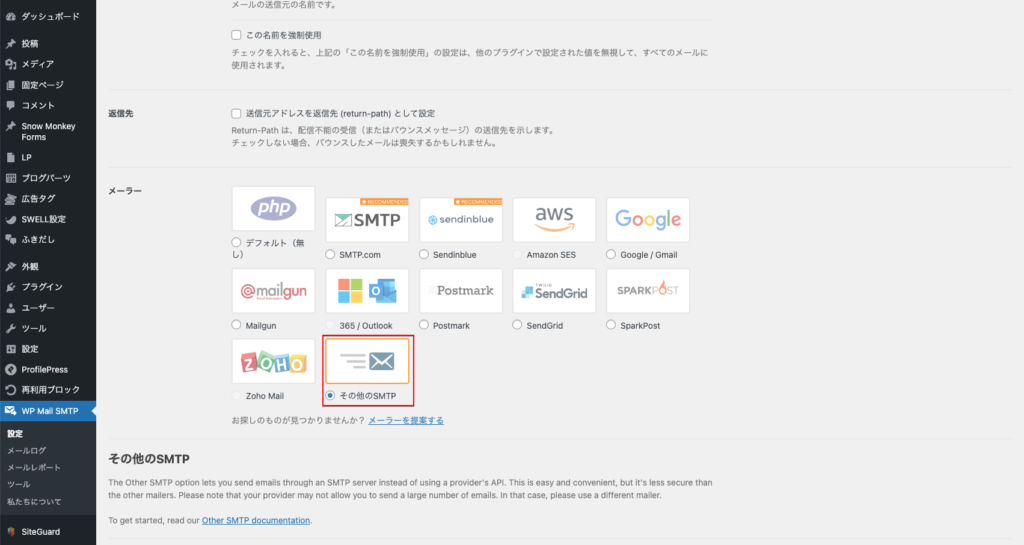Click the SiteGuard shield icon
Screen dimensions: 1024x545
click(10, 531)
